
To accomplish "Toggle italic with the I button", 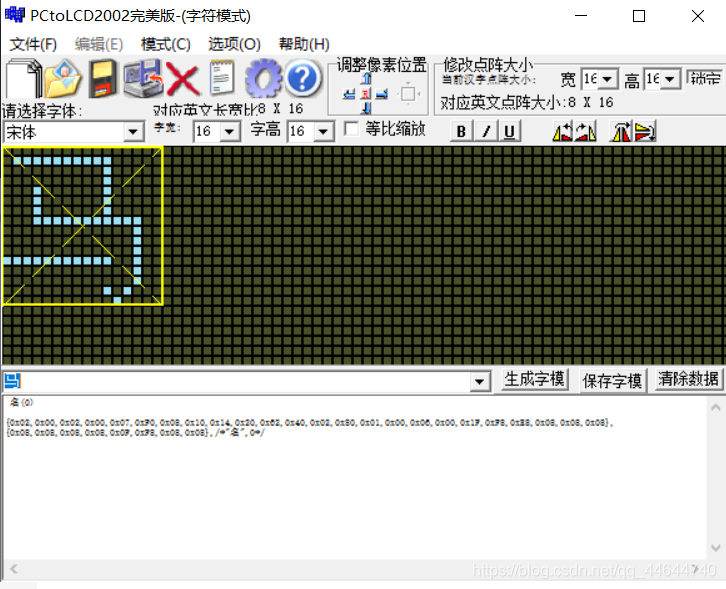I will 486,131.
